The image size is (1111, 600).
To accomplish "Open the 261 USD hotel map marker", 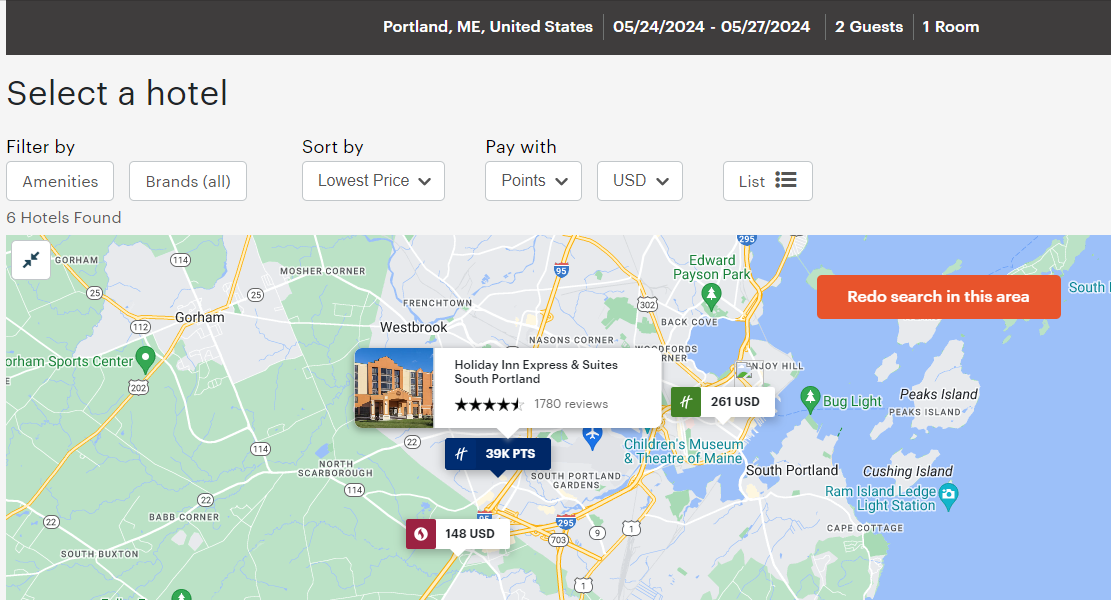I will (x=736, y=401).
